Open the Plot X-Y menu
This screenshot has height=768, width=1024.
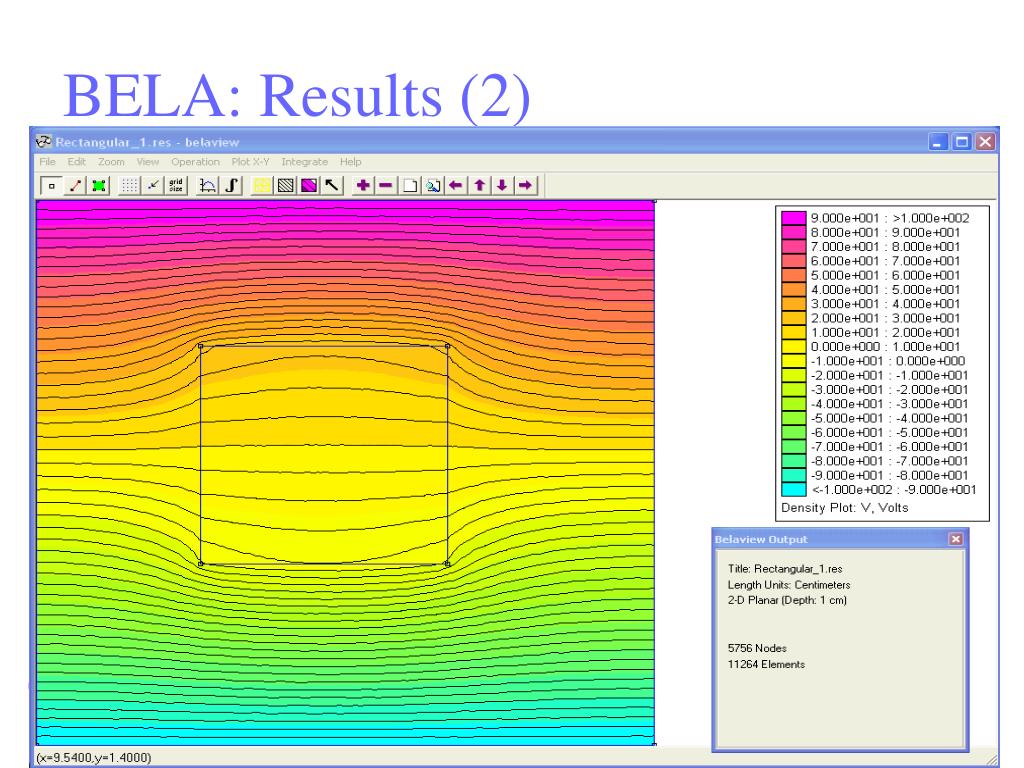tap(250, 162)
